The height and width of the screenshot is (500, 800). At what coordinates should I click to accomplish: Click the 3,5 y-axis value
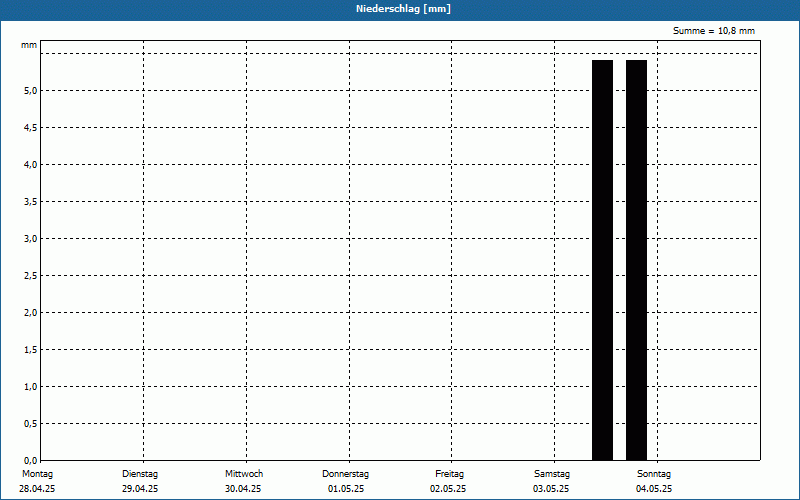tap(31, 202)
